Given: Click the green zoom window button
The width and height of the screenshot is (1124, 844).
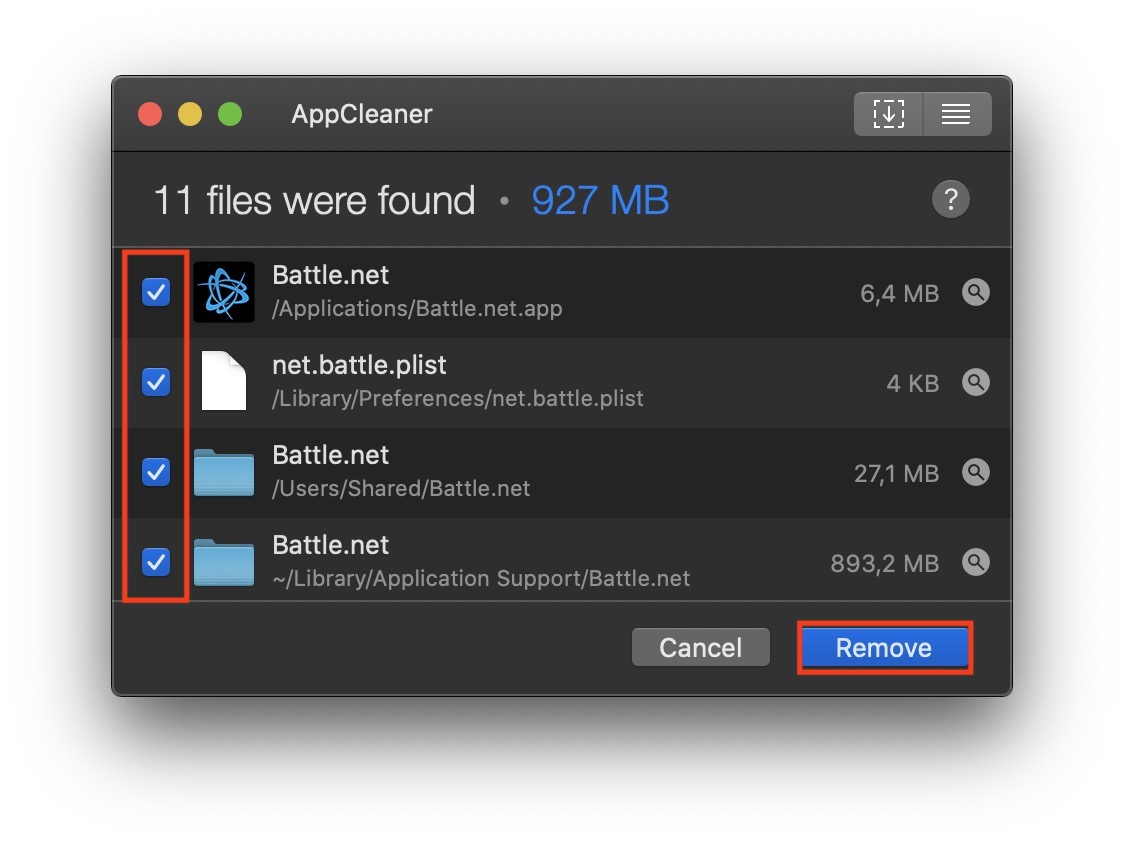Looking at the screenshot, I should coord(230,114).
